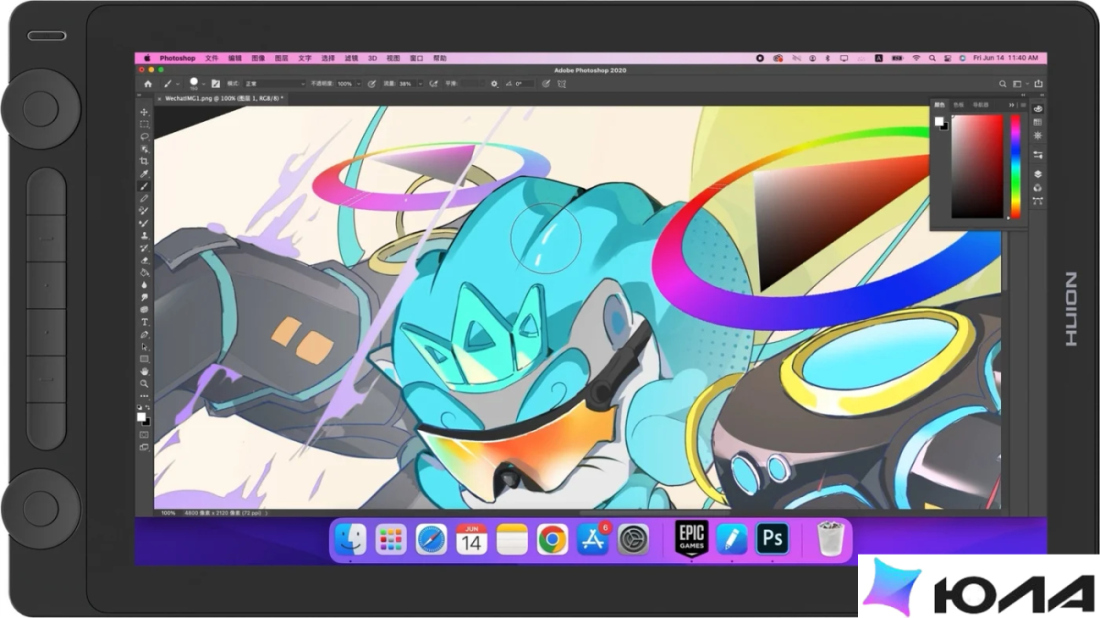Viewport: 1100px width, 618px height.
Task: Open the Trash in the Dock
Action: [x=829, y=539]
